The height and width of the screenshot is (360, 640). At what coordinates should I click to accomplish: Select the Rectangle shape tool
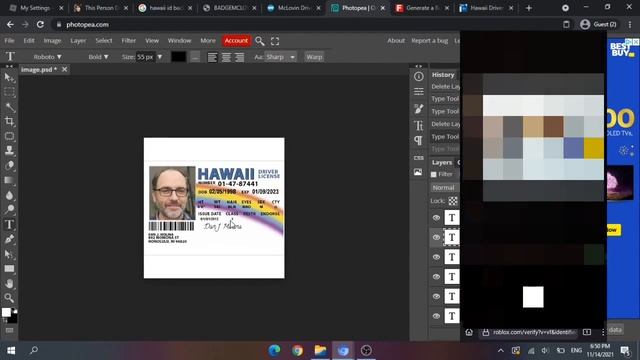pos(9,269)
